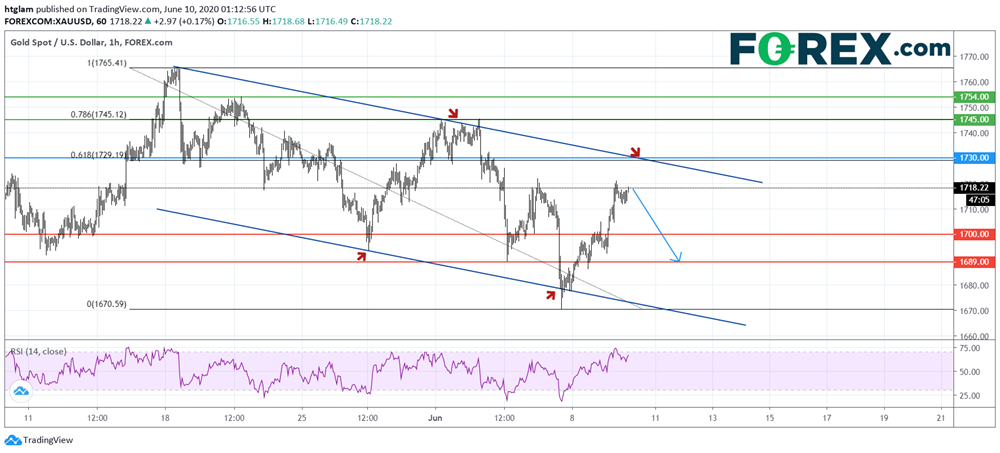Click the current price 1718.22 label
Screen dimensions: 1000x453
tap(973, 187)
